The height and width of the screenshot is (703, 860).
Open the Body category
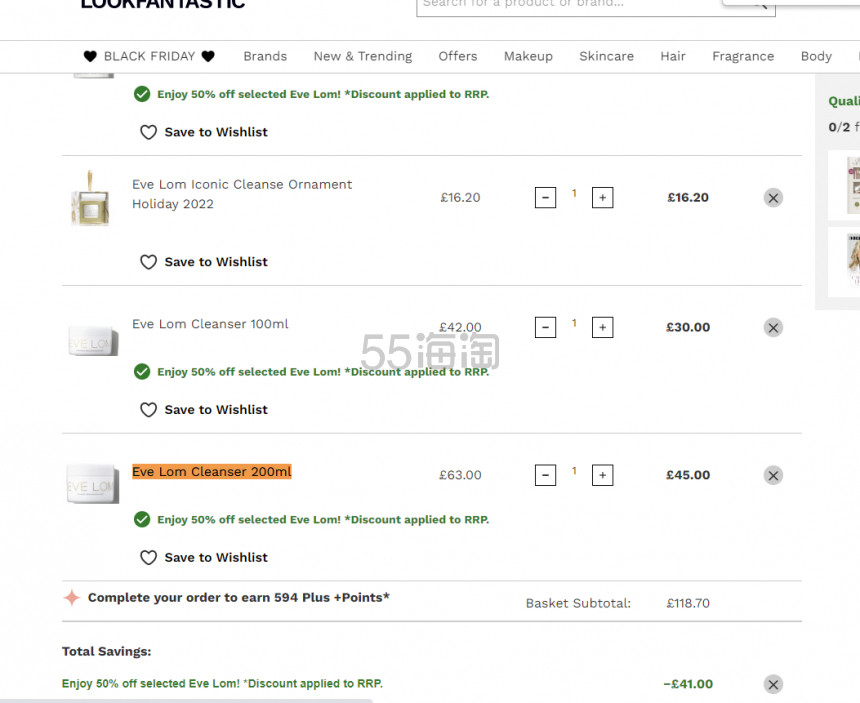(x=816, y=56)
